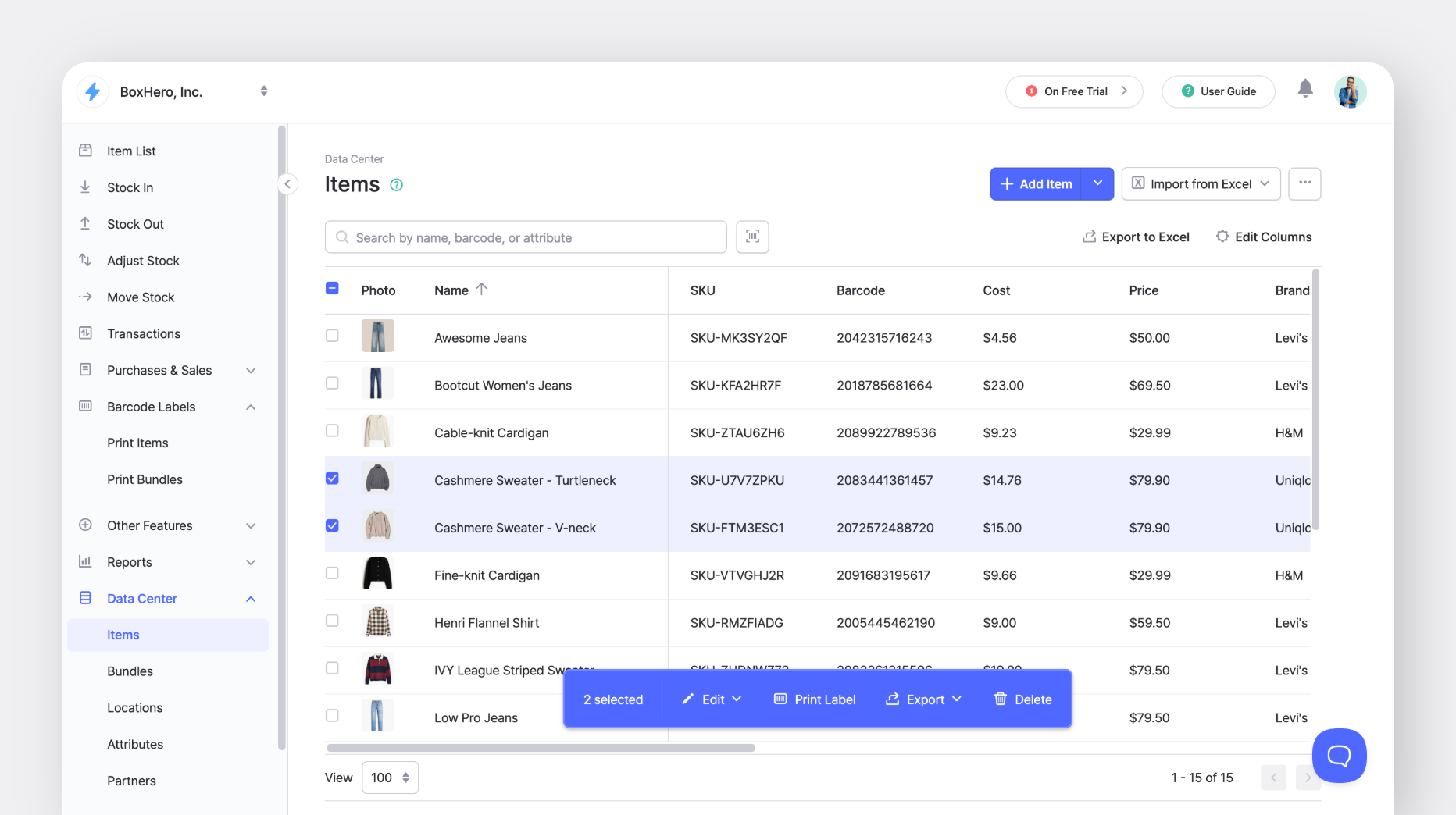Click Export to Excel

[1136, 237]
